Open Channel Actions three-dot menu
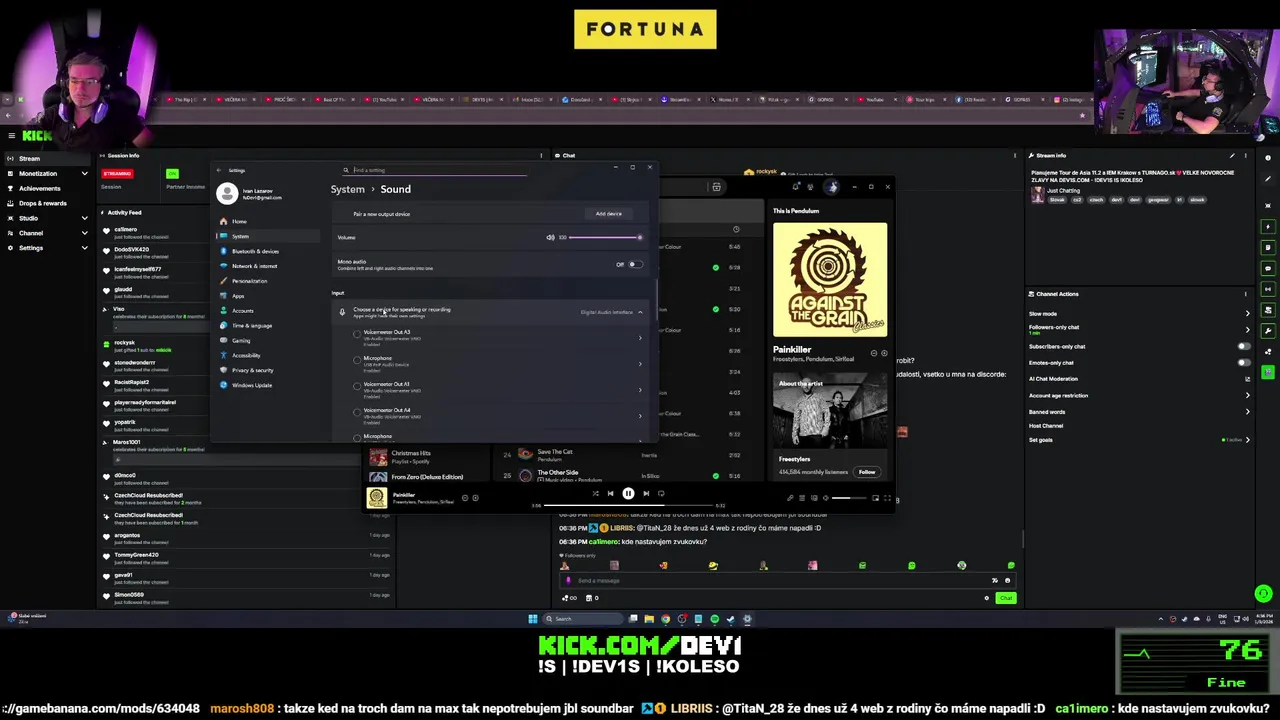This screenshot has width=1280, height=720. coord(1246,294)
